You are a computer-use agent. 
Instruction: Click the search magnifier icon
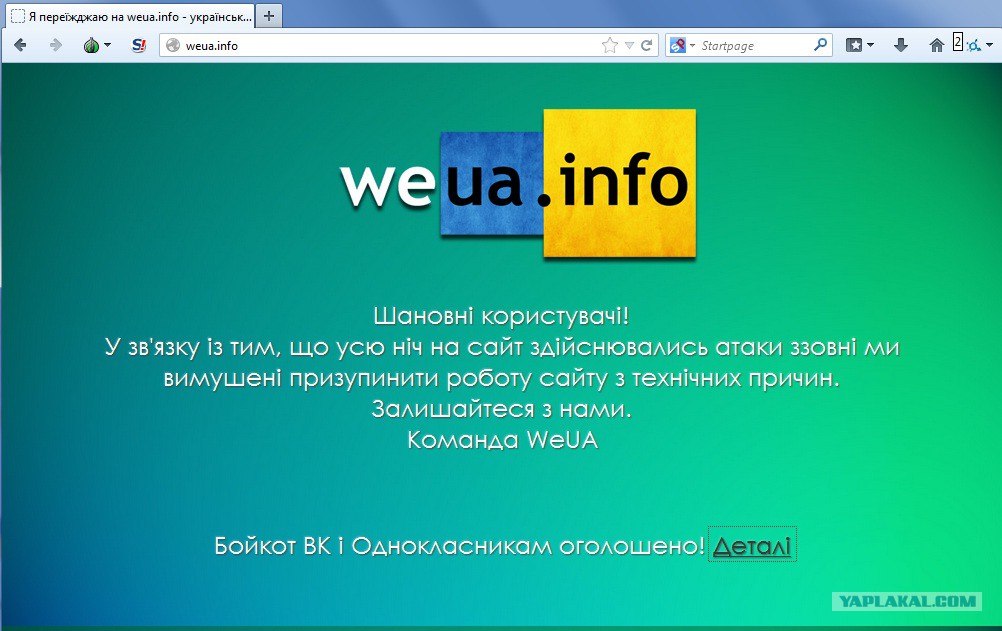pyautogui.click(x=820, y=45)
